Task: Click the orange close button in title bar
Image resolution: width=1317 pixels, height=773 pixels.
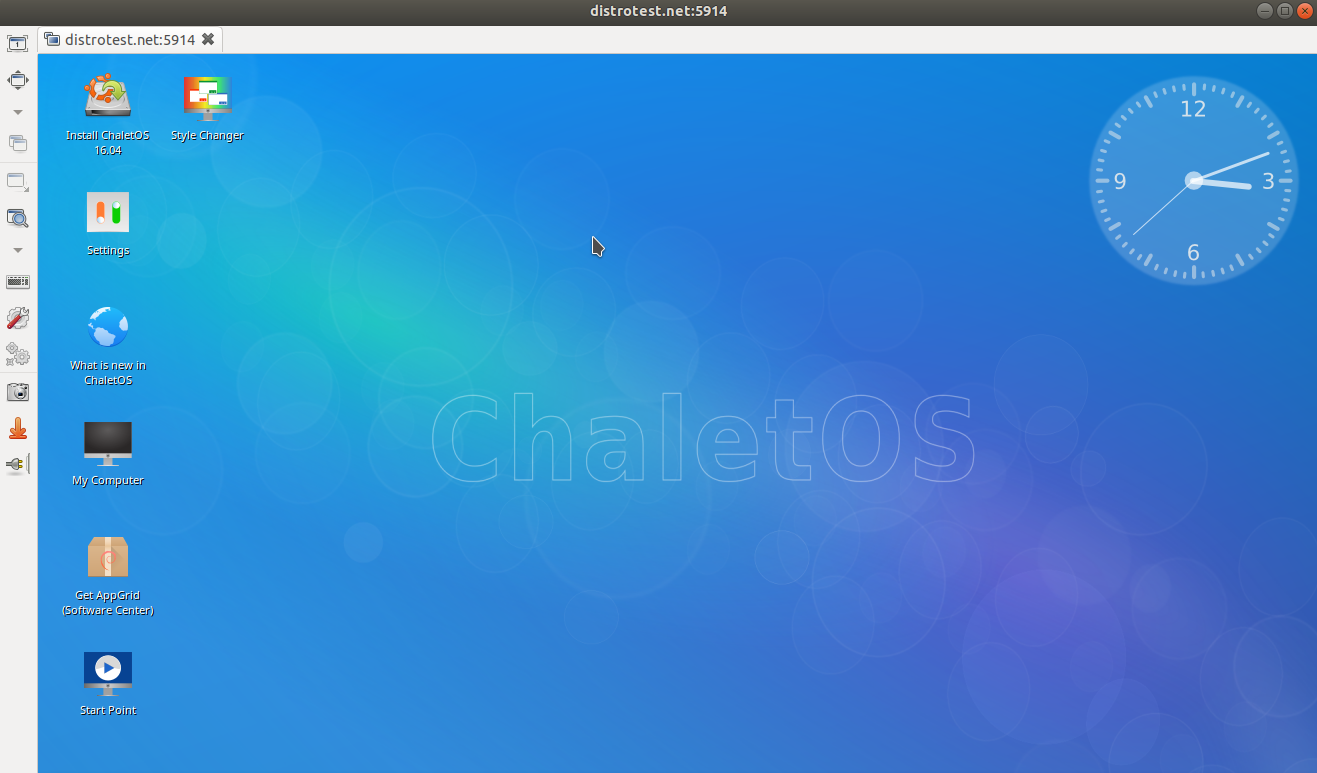Action: 1304,11
